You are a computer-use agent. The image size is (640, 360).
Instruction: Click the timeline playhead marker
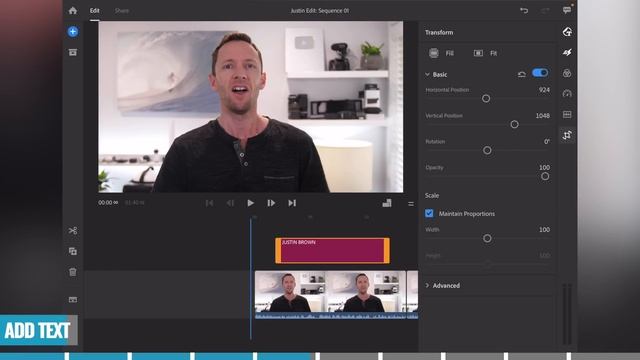tap(251, 278)
